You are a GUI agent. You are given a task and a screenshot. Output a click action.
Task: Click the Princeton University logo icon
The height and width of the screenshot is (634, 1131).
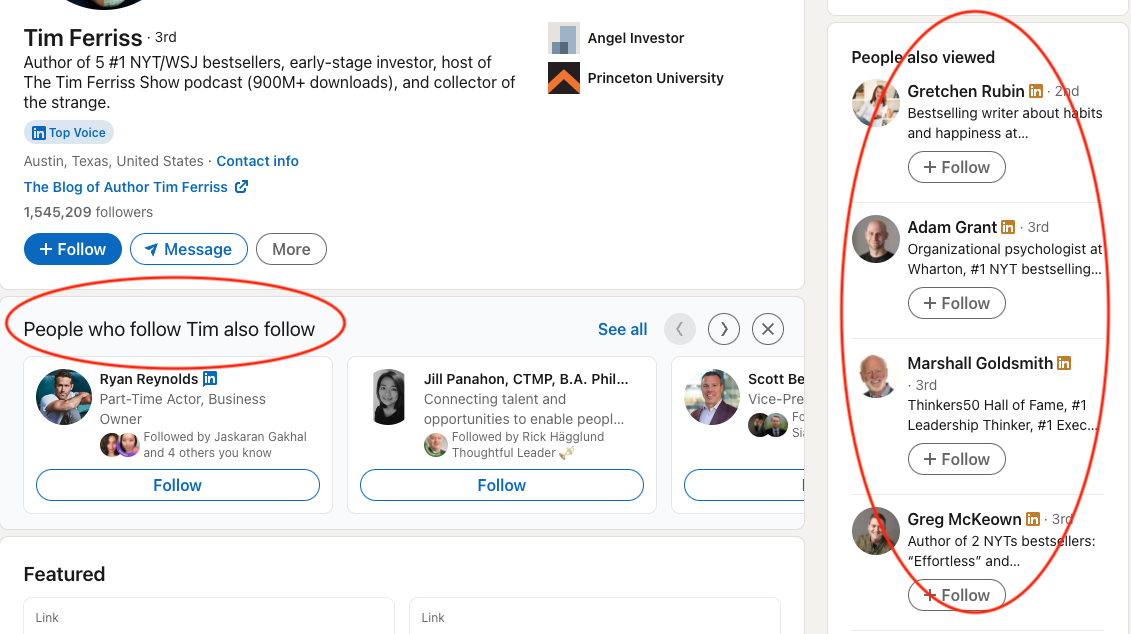click(564, 78)
